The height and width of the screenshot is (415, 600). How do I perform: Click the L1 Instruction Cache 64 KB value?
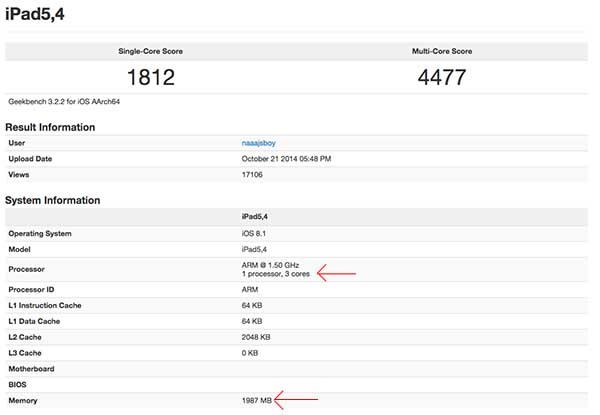tap(252, 306)
